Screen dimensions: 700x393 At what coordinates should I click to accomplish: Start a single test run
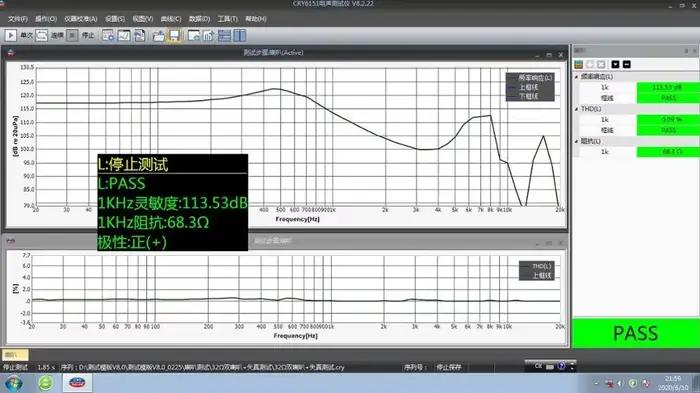[x=11, y=35]
